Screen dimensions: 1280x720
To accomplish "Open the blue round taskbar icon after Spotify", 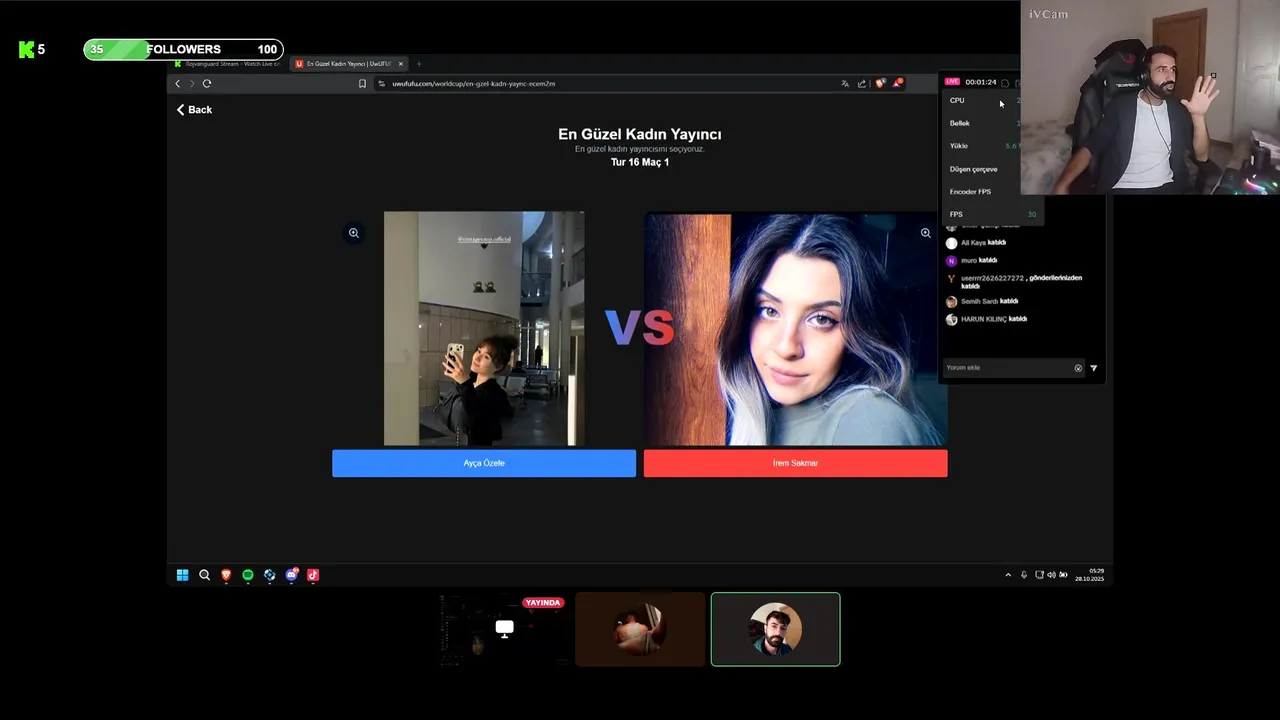I will click(269, 575).
